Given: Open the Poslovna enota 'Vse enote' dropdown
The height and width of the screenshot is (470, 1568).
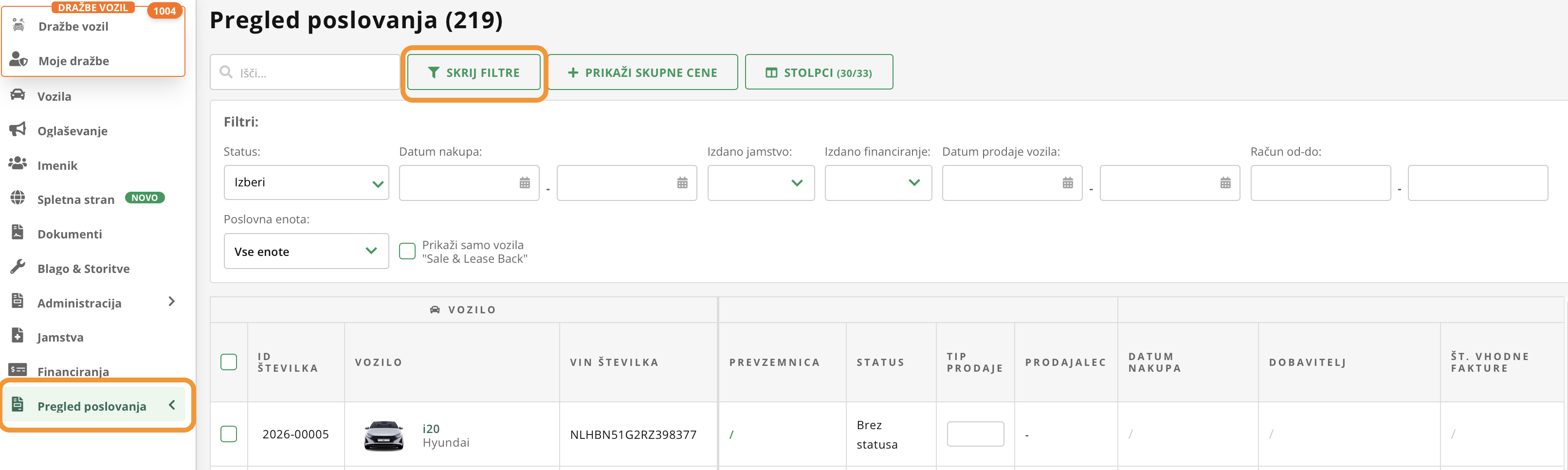Looking at the screenshot, I should (x=306, y=251).
